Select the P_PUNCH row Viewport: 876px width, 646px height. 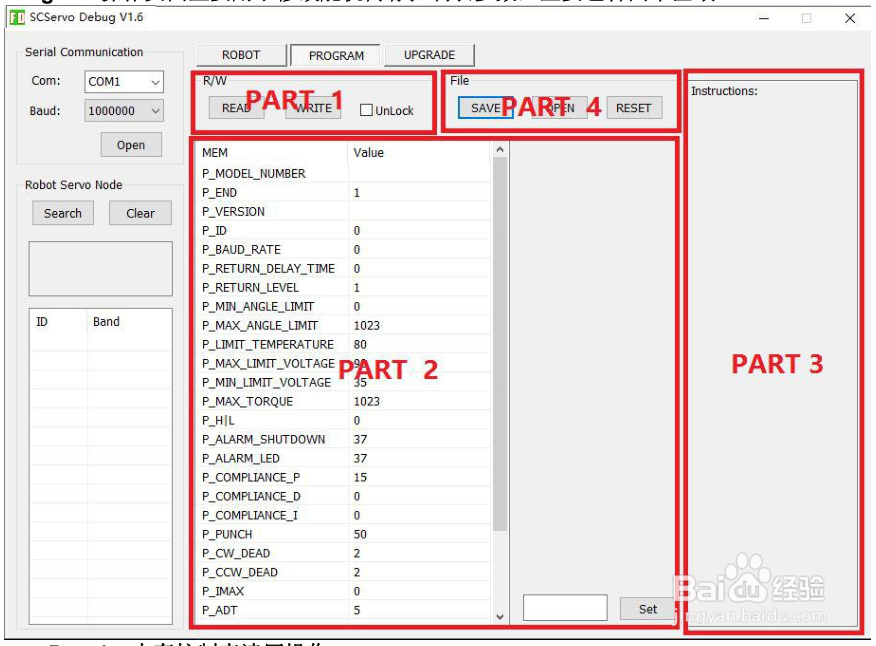pyautogui.click(x=345, y=535)
